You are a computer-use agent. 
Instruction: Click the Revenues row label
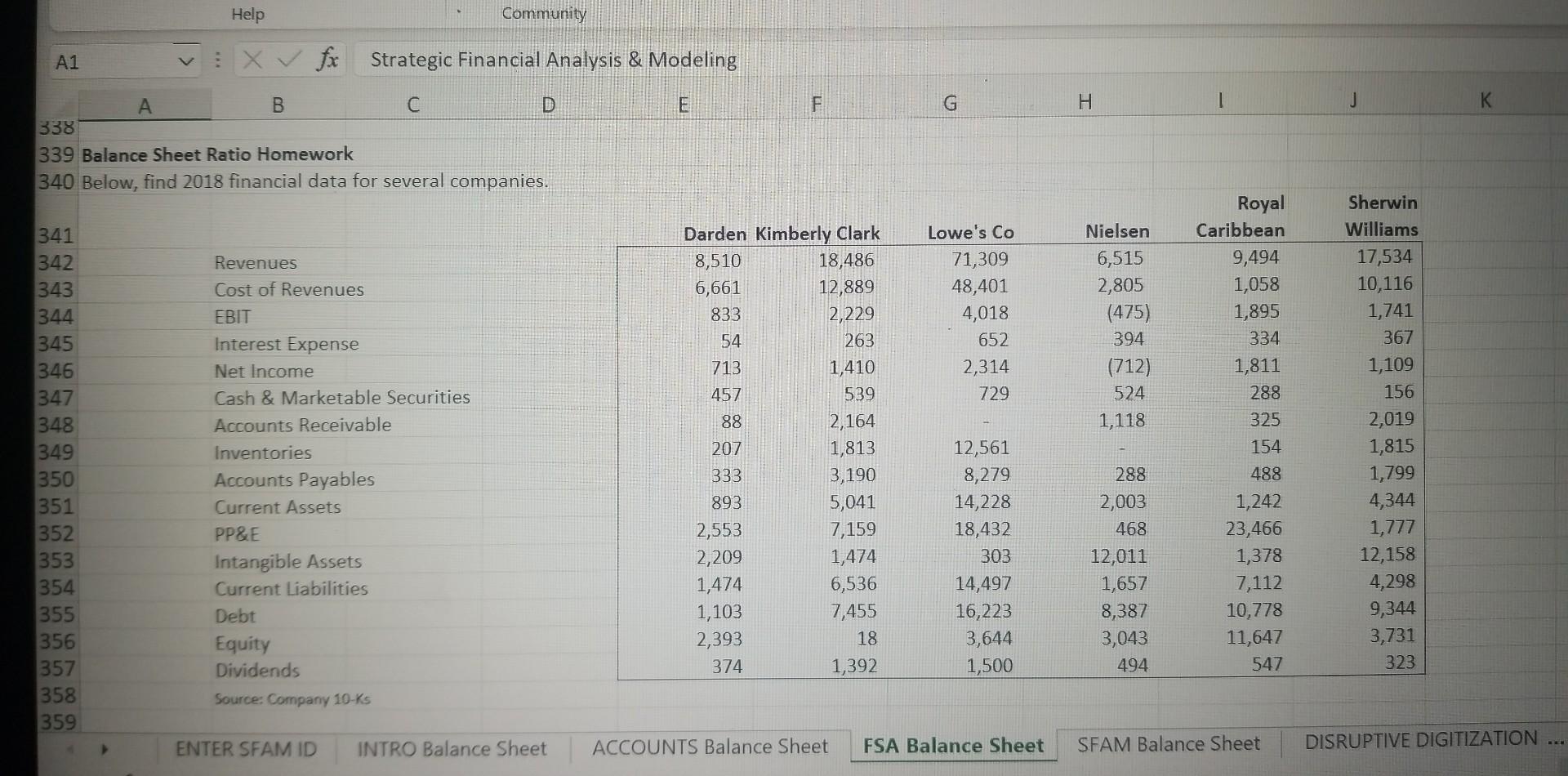256,263
